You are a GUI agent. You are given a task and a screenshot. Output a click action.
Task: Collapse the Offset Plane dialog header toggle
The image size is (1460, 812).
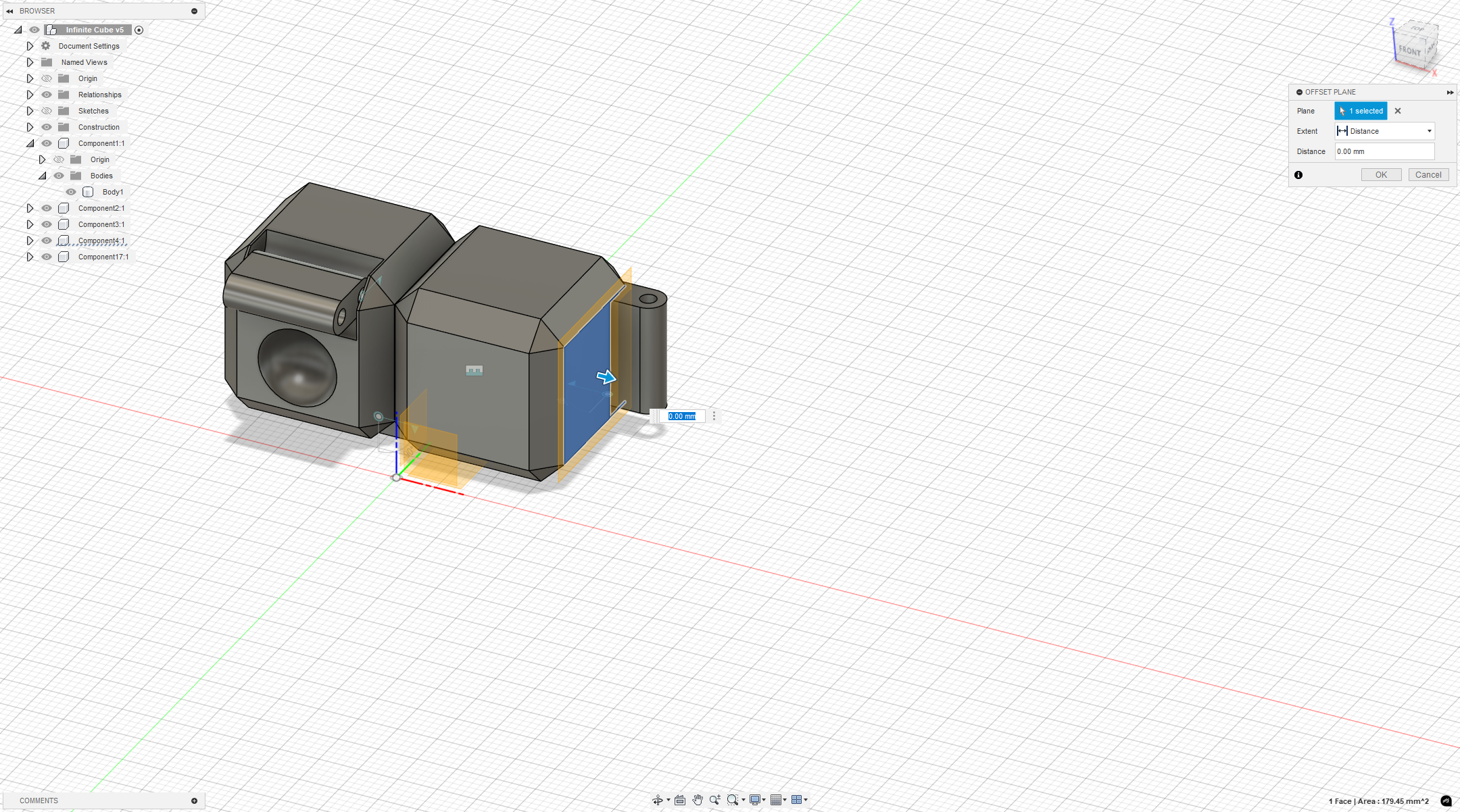click(x=1299, y=92)
